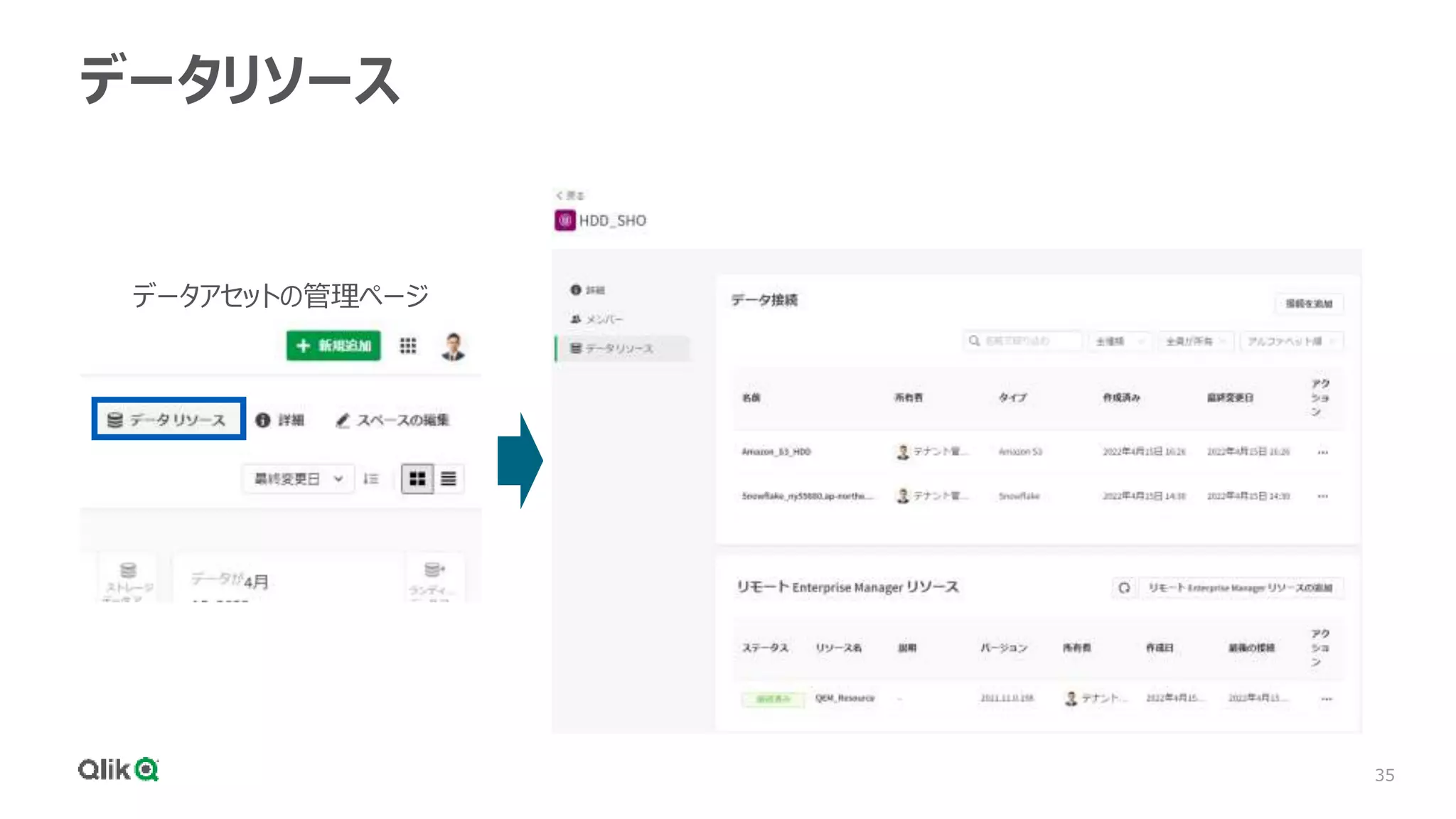Viewport: 1456px width, 819px height.
Task: Open the アルファベット順 sort dropdown
Action: tap(1291, 341)
